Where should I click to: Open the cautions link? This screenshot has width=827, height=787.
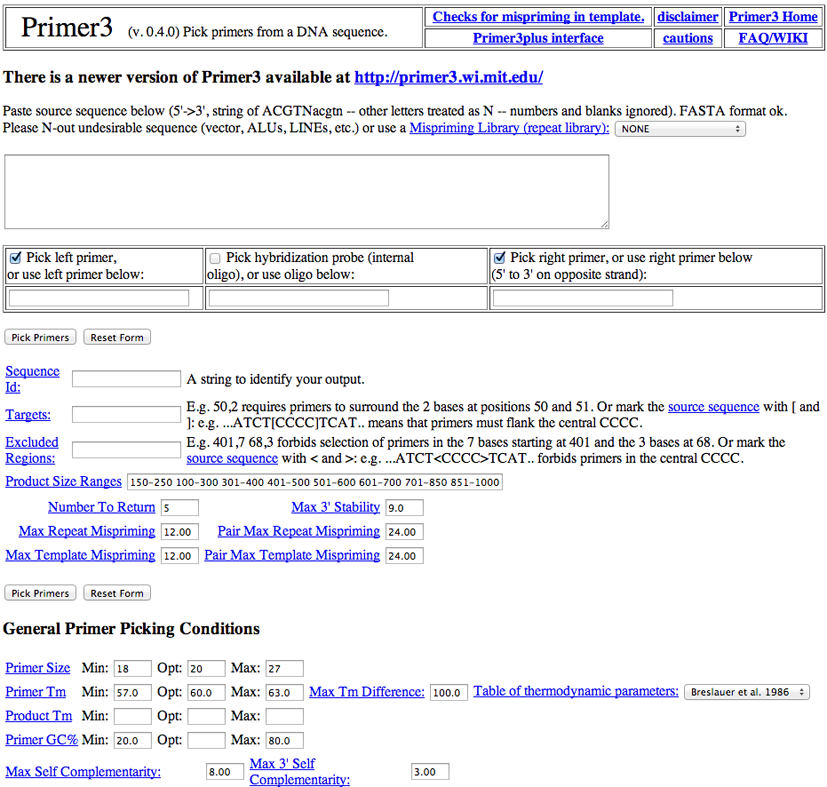point(688,39)
